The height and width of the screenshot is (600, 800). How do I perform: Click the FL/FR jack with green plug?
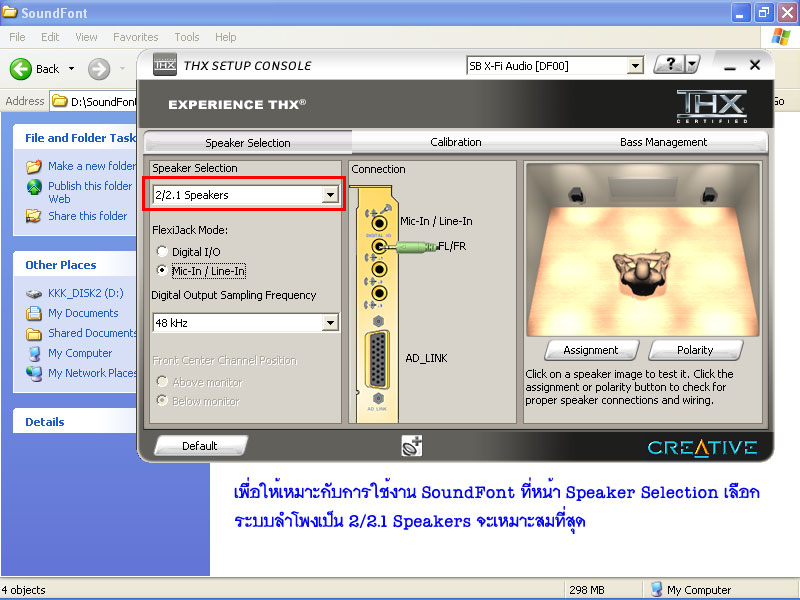click(x=379, y=247)
